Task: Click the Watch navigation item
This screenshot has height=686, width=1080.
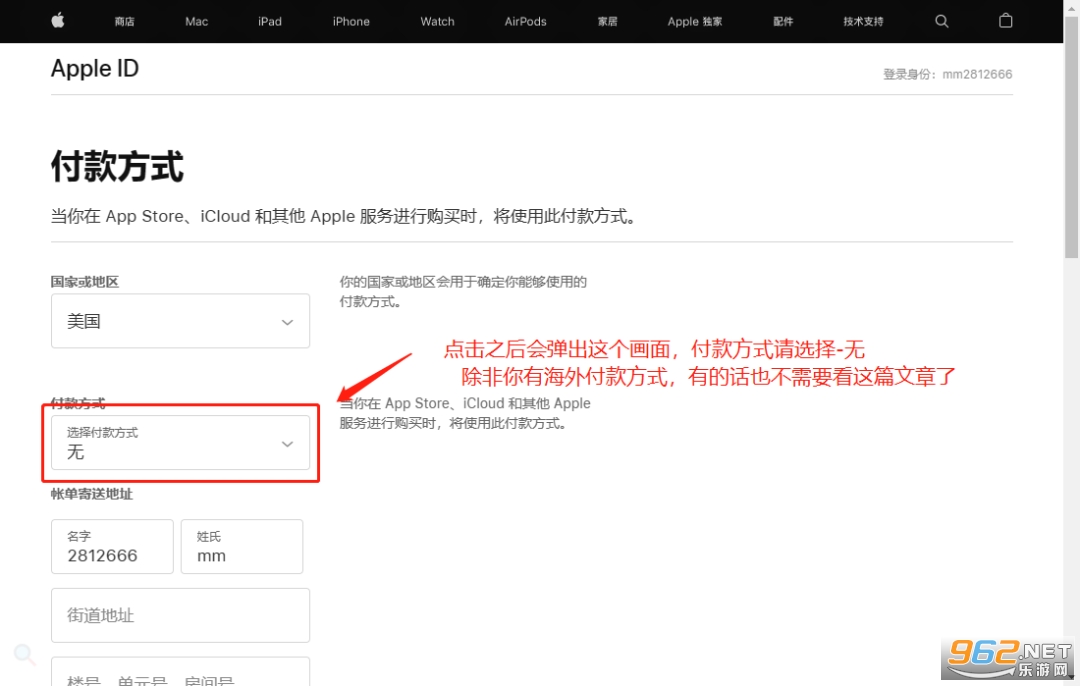Action: pyautogui.click(x=437, y=21)
